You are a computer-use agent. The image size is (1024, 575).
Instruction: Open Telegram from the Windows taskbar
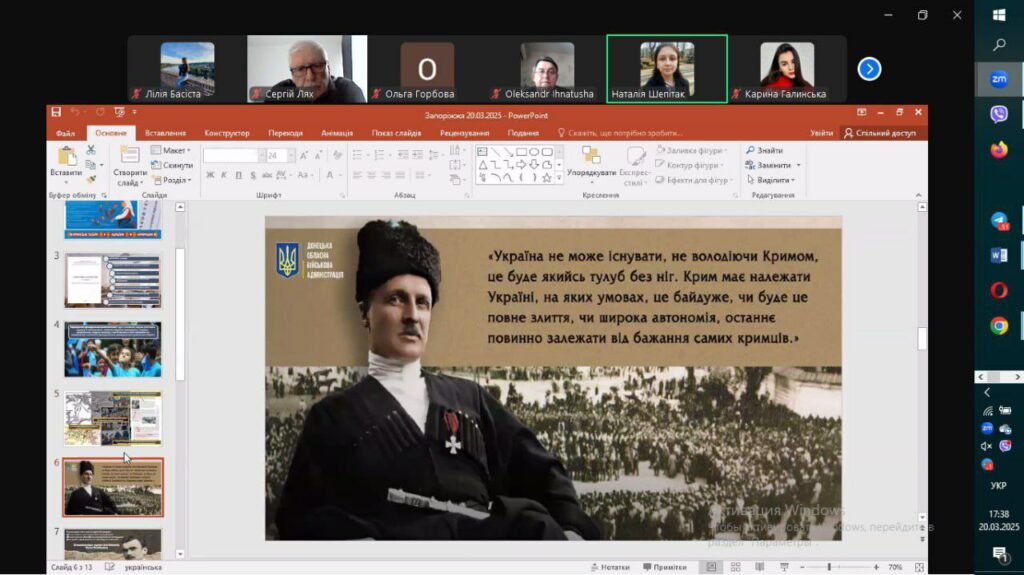click(999, 221)
